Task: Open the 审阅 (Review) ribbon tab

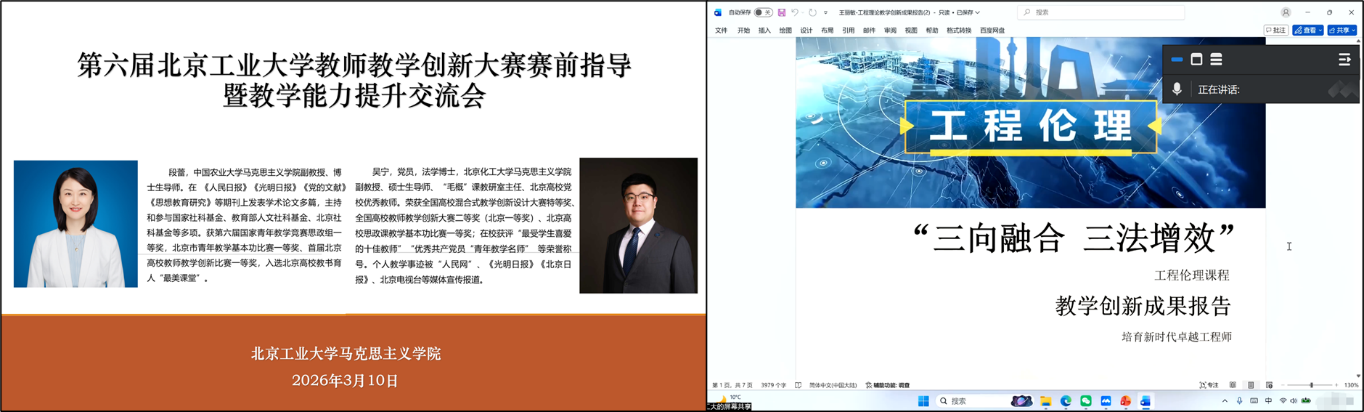Action: [x=890, y=31]
